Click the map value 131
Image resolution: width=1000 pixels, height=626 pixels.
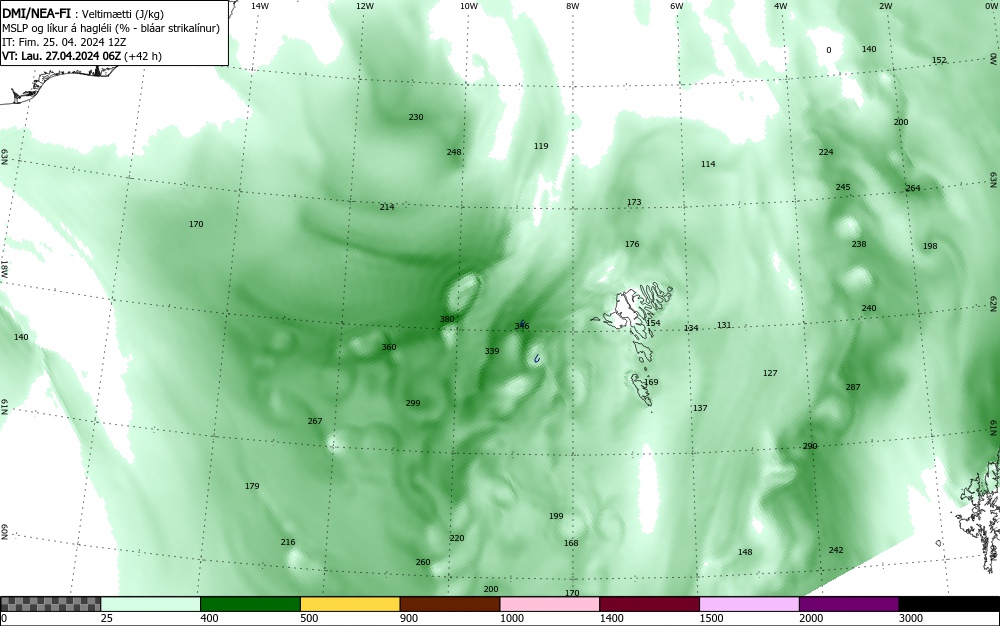click(724, 325)
